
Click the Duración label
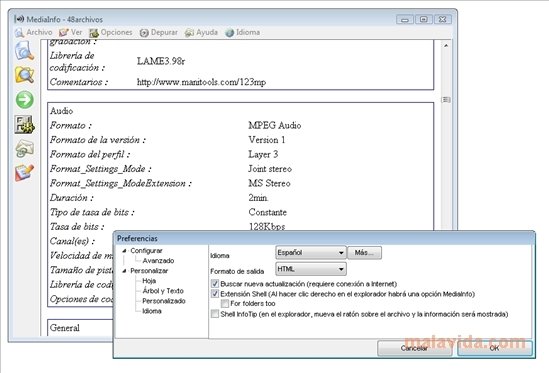click(x=71, y=198)
